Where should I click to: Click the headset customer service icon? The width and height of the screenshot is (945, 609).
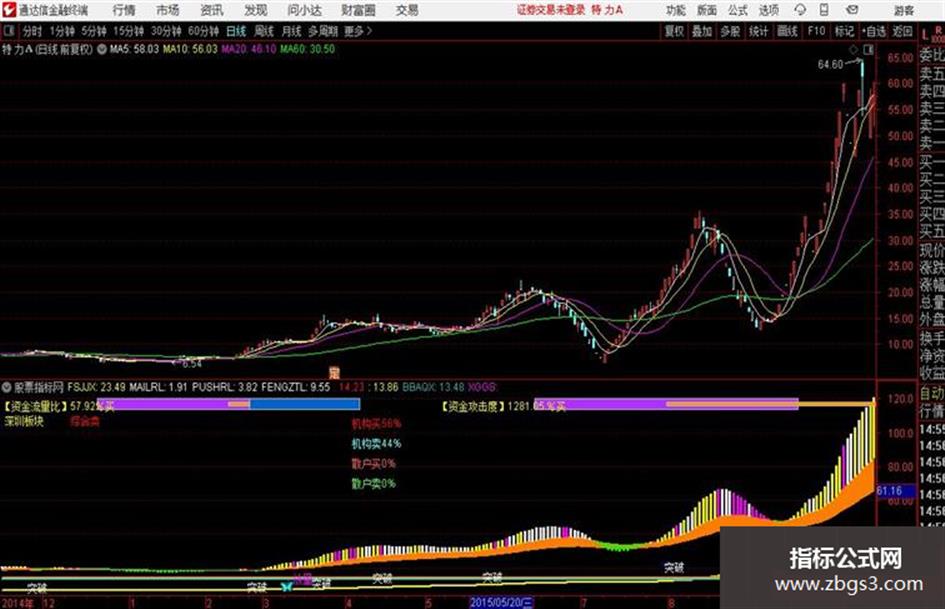(x=800, y=10)
